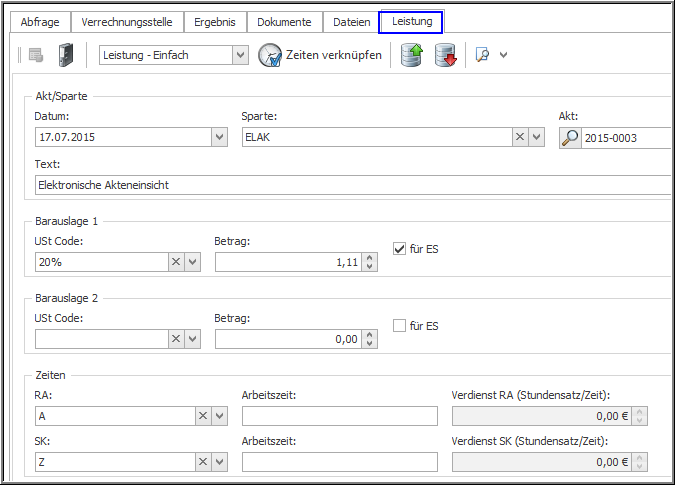Click RA field showing A
The height and width of the screenshot is (485, 675).
point(115,416)
